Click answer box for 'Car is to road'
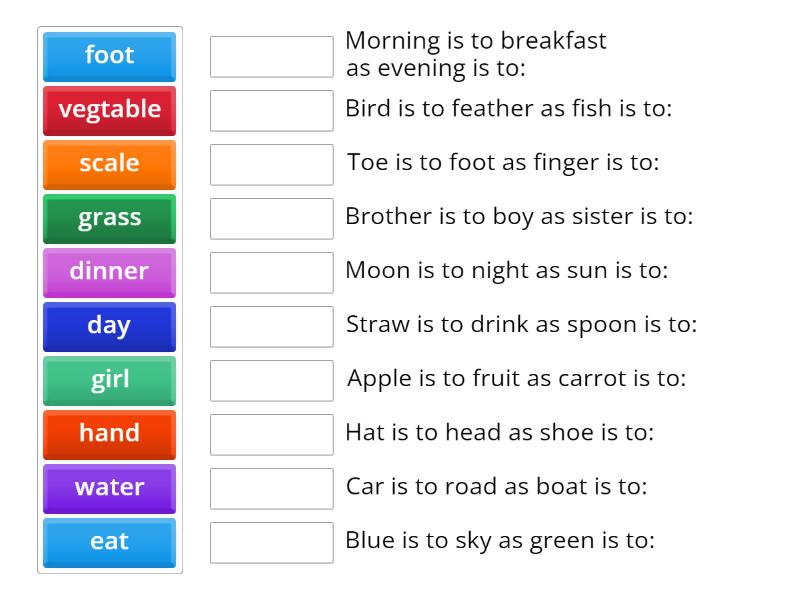Screen dimensions: 800x600 271,489
